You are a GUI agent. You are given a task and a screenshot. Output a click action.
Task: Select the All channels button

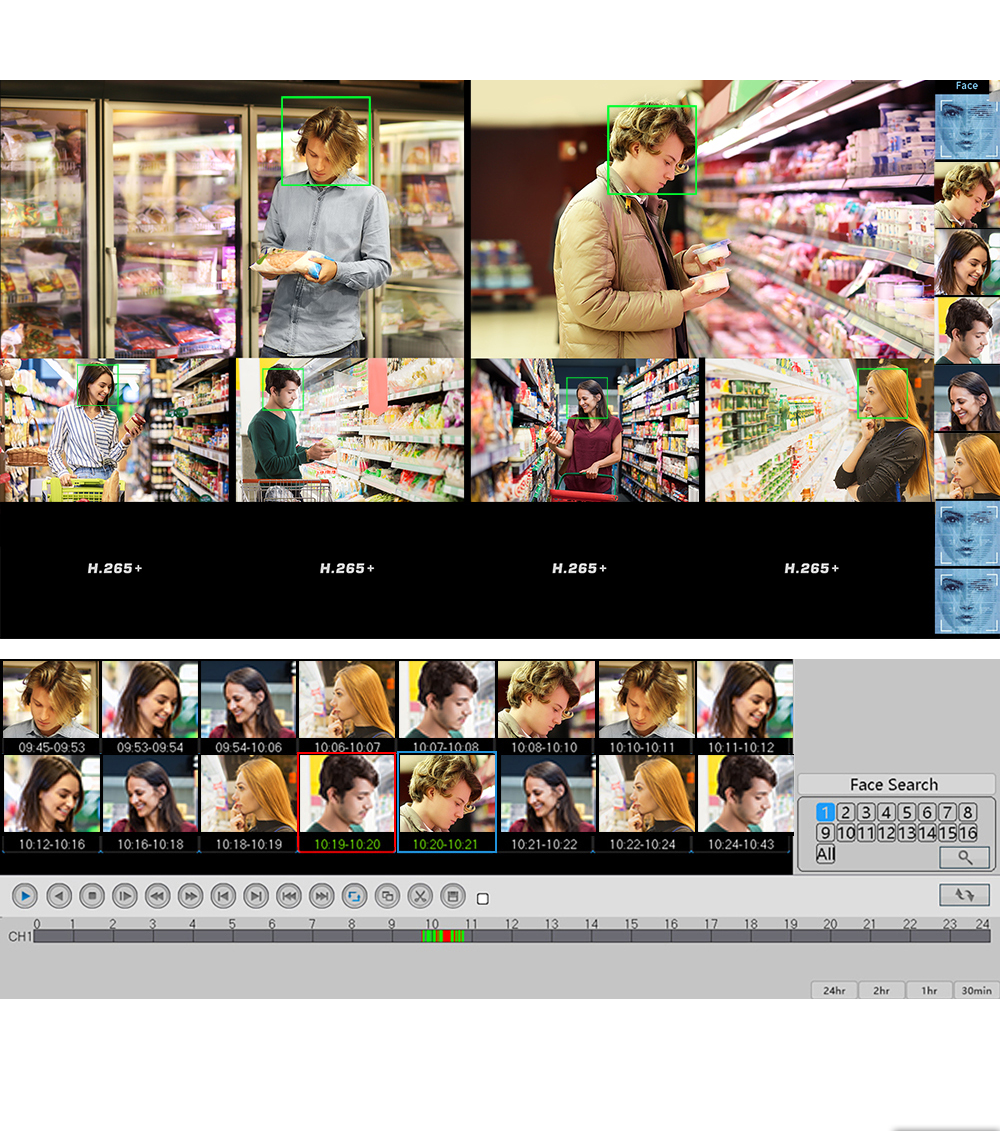point(825,854)
